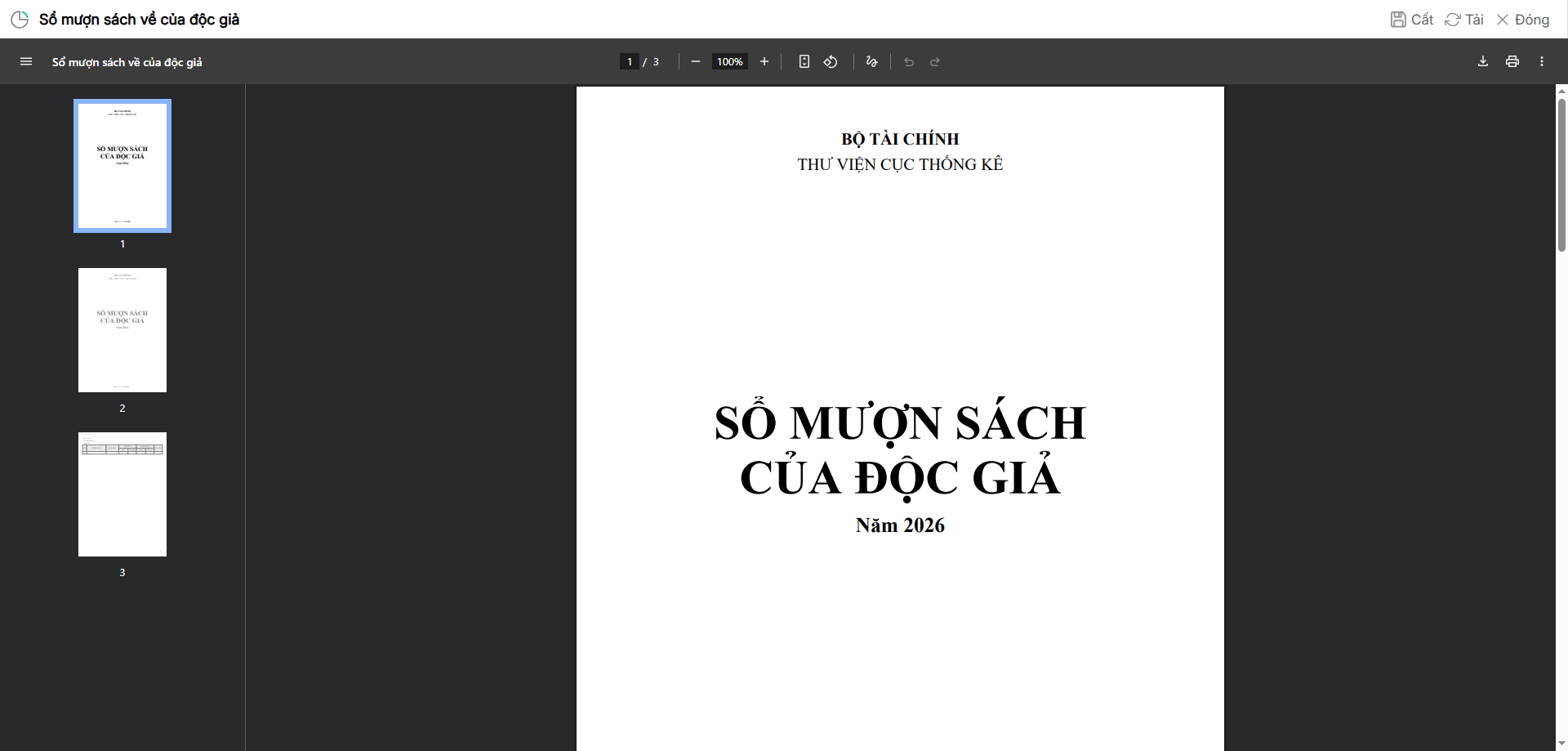Click the zoom out minus icon
The image size is (1568, 751).
(x=696, y=62)
